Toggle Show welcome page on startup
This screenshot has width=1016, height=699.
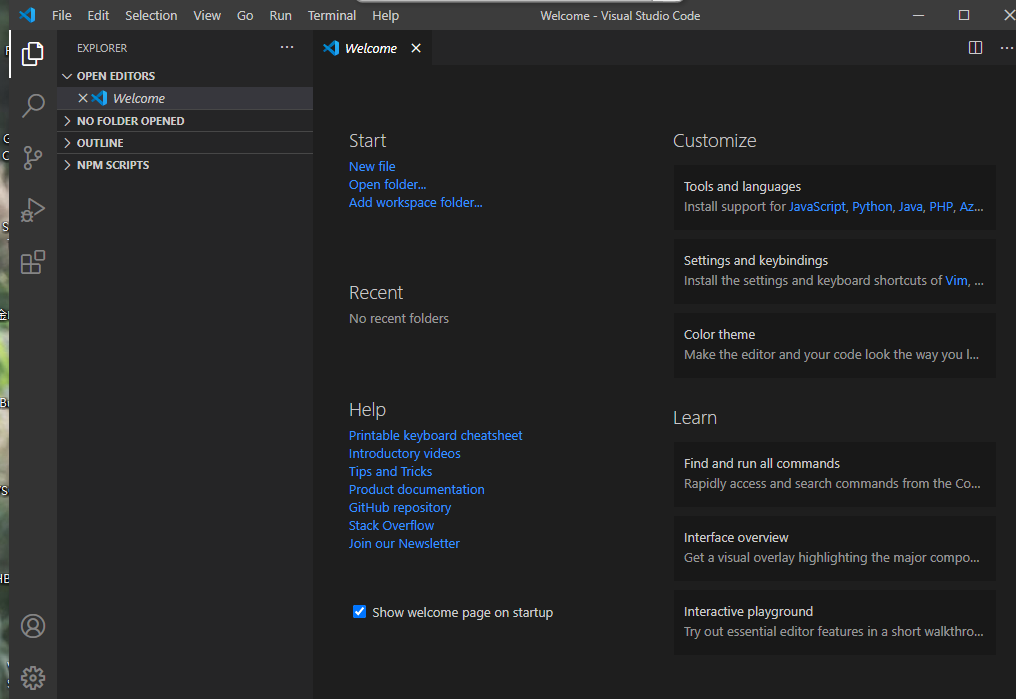point(359,612)
